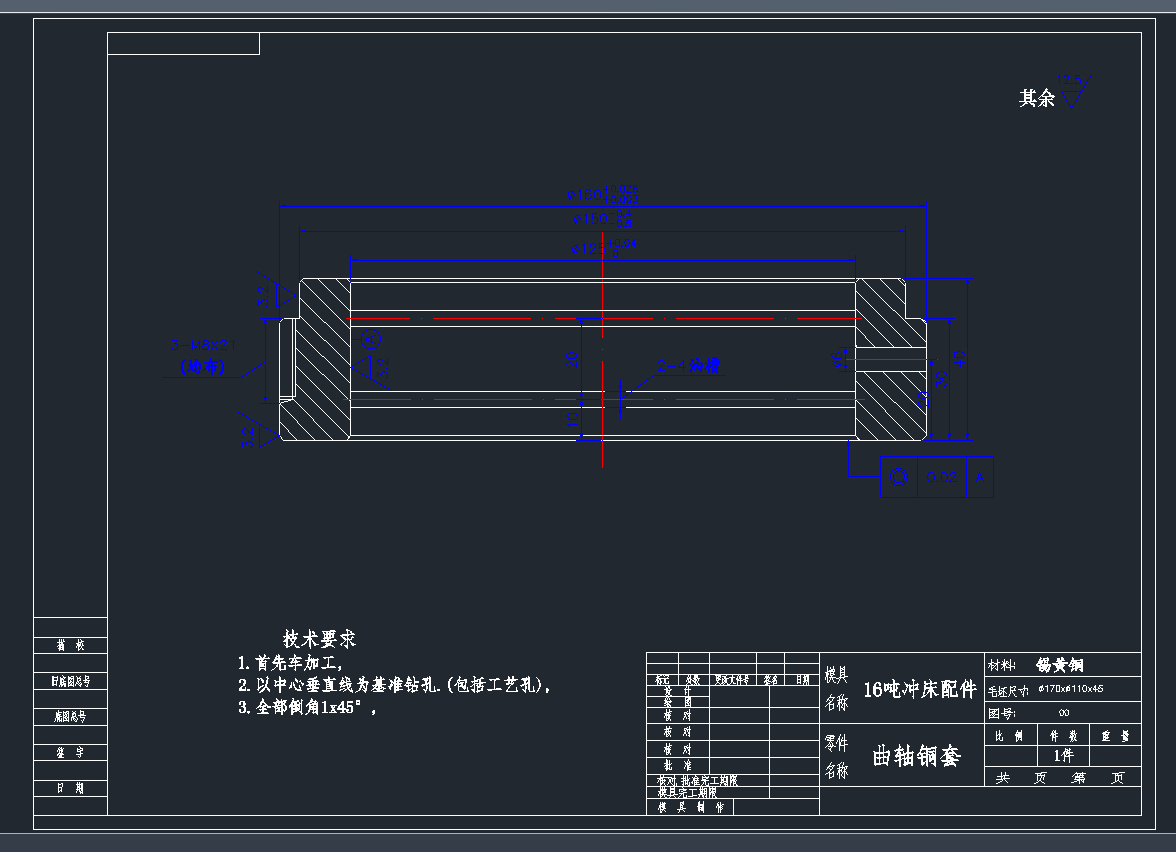Click the 模具名称 label in the title block
1176x852 pixels.
(836, 689)
